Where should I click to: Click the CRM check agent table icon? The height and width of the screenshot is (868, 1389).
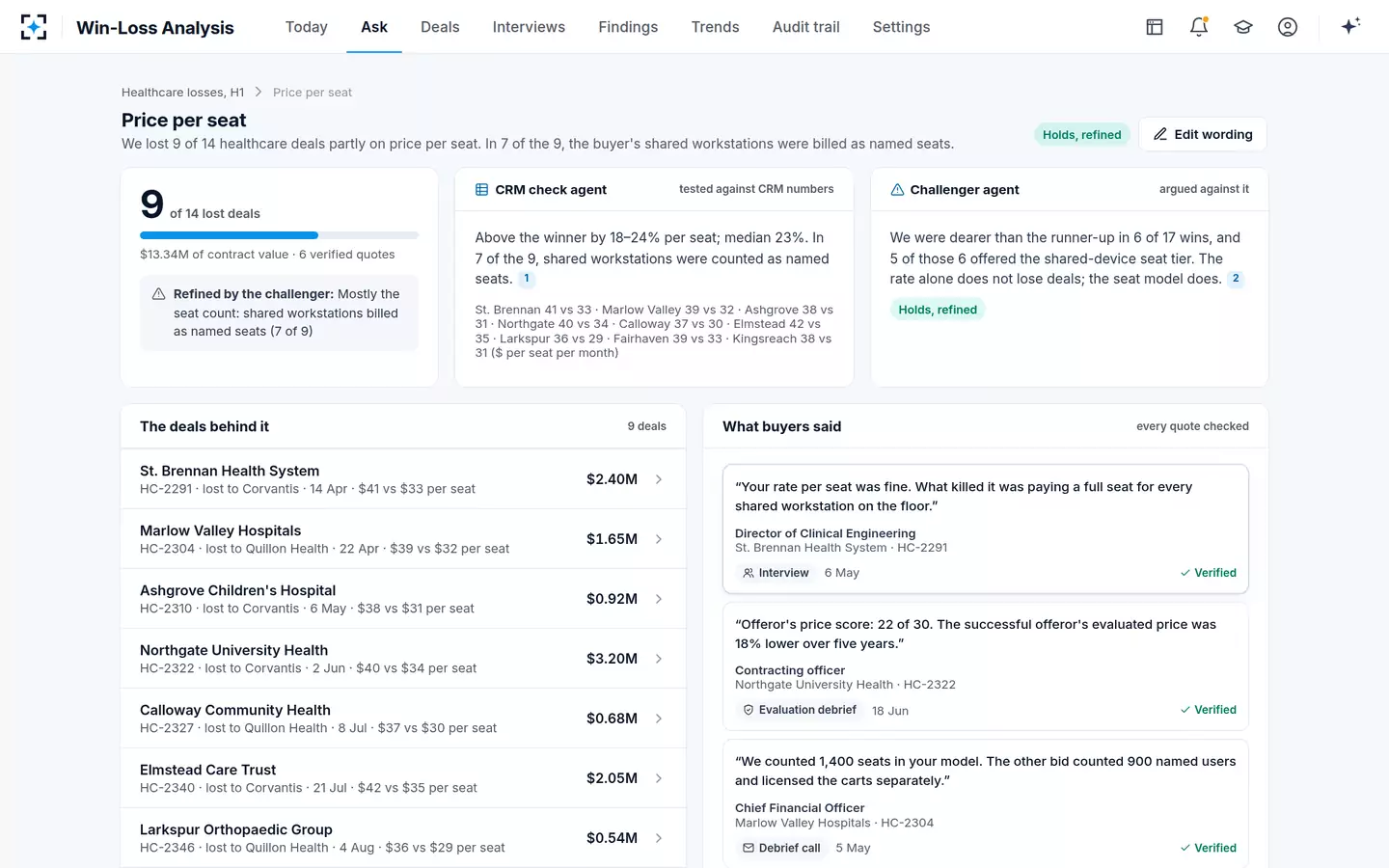[481, 190]
